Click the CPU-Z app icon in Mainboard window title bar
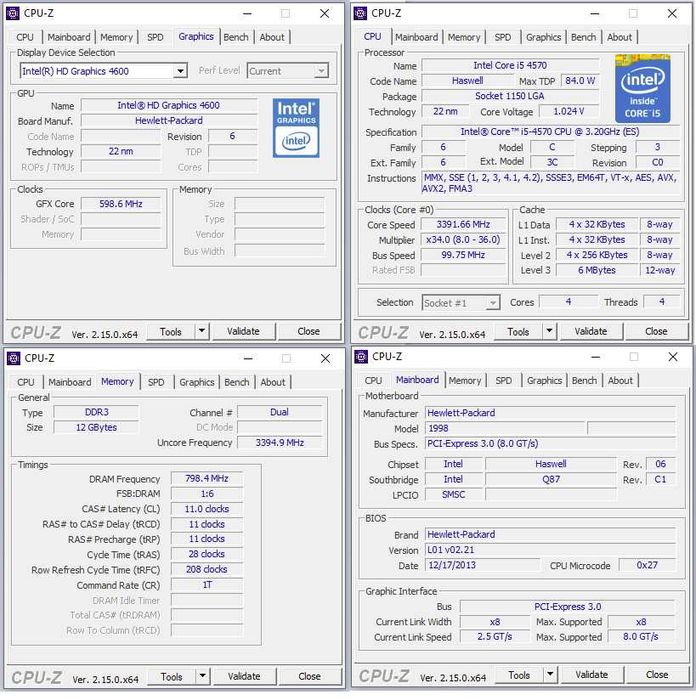Image resolution: width=696 pixels, height=699 pixels. (361, 357)
